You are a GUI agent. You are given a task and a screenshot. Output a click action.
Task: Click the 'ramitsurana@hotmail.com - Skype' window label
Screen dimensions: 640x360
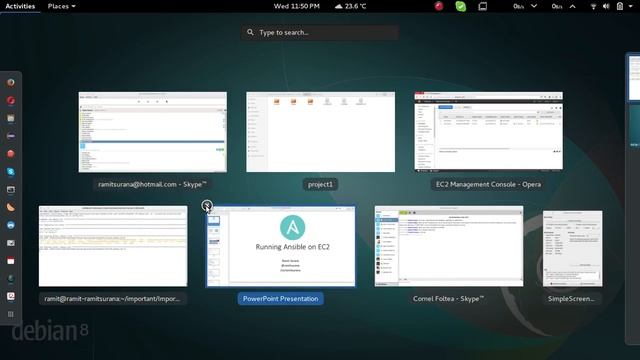coord(153,184)
